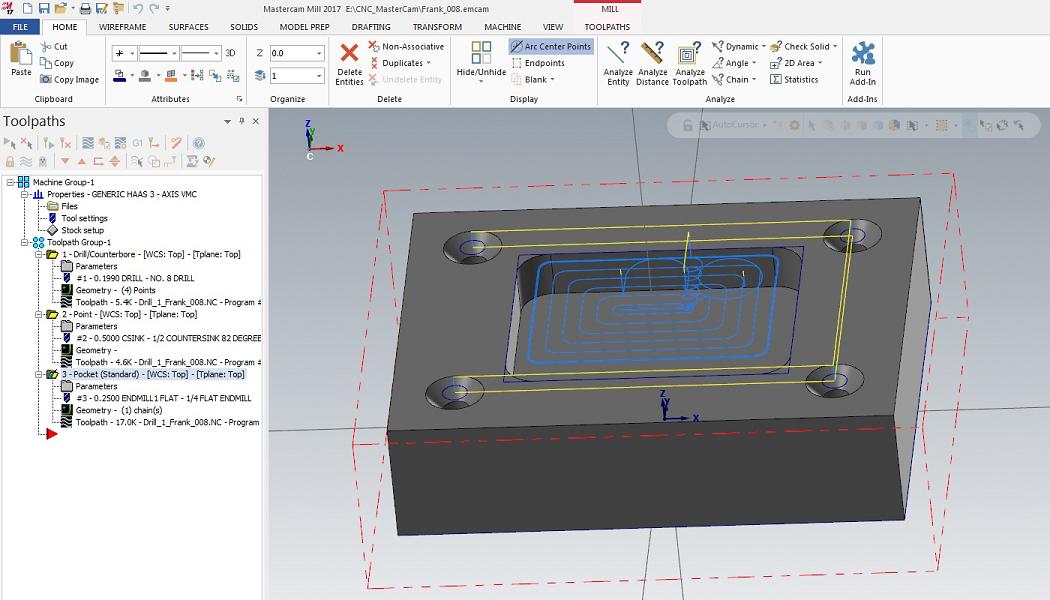
Task: Click the Statistics button
Action: pos(795,80)
